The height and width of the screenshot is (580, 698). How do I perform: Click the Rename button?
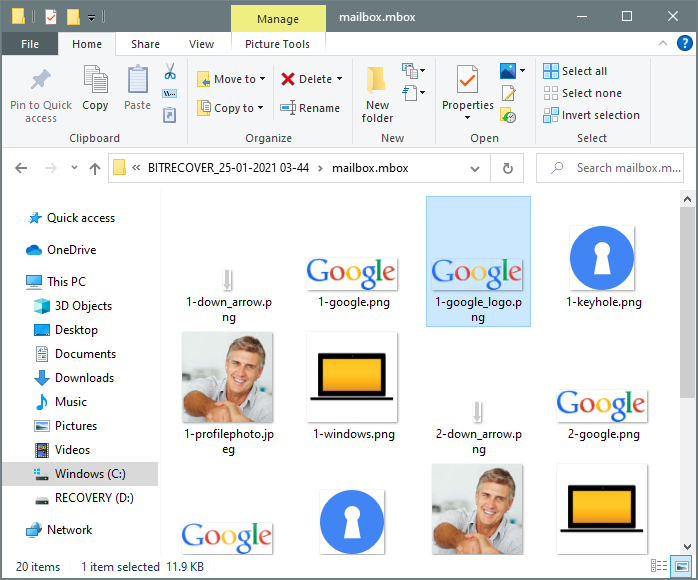pyautogui.click(x=310, y=108)
